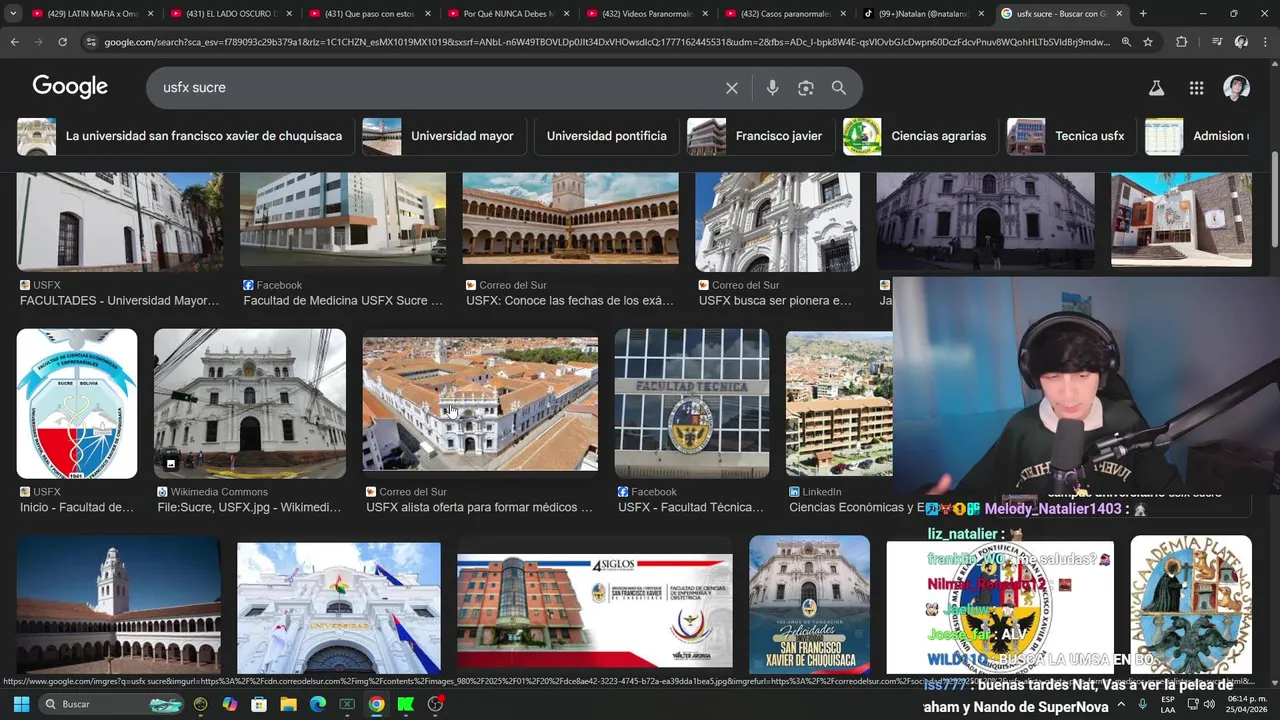
Task: Switch to Que paso con estos tab
Action: 368,14
